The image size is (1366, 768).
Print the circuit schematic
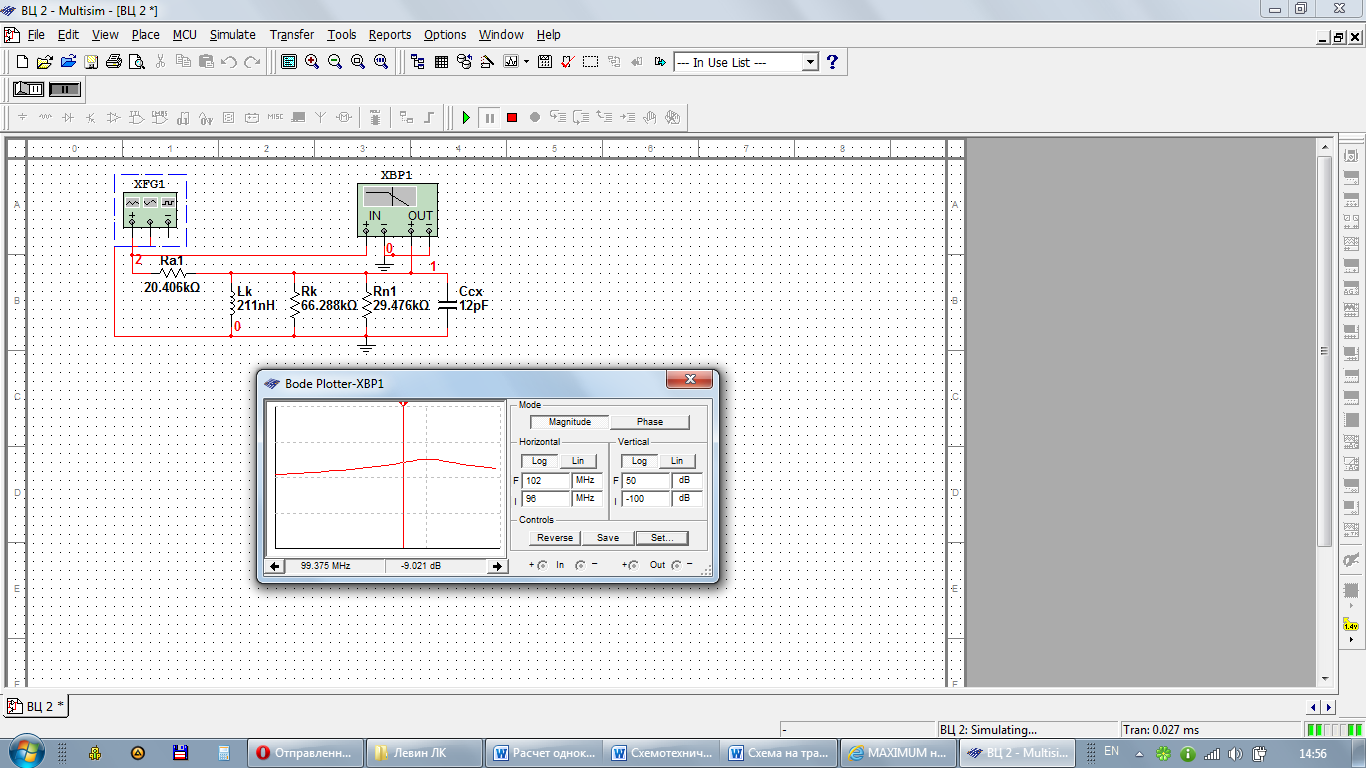(x=114, y=62)
